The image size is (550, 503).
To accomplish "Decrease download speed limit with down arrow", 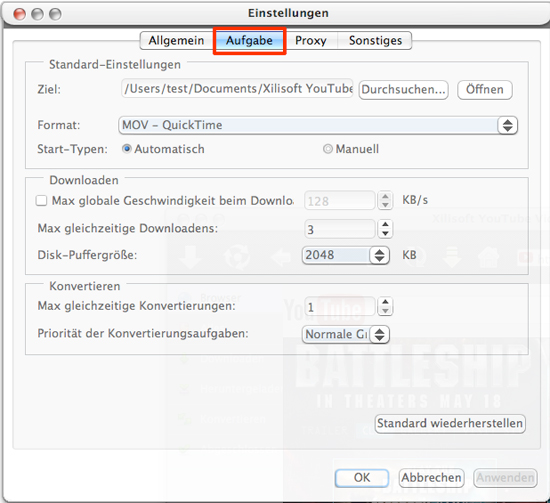I will point(385,205).
